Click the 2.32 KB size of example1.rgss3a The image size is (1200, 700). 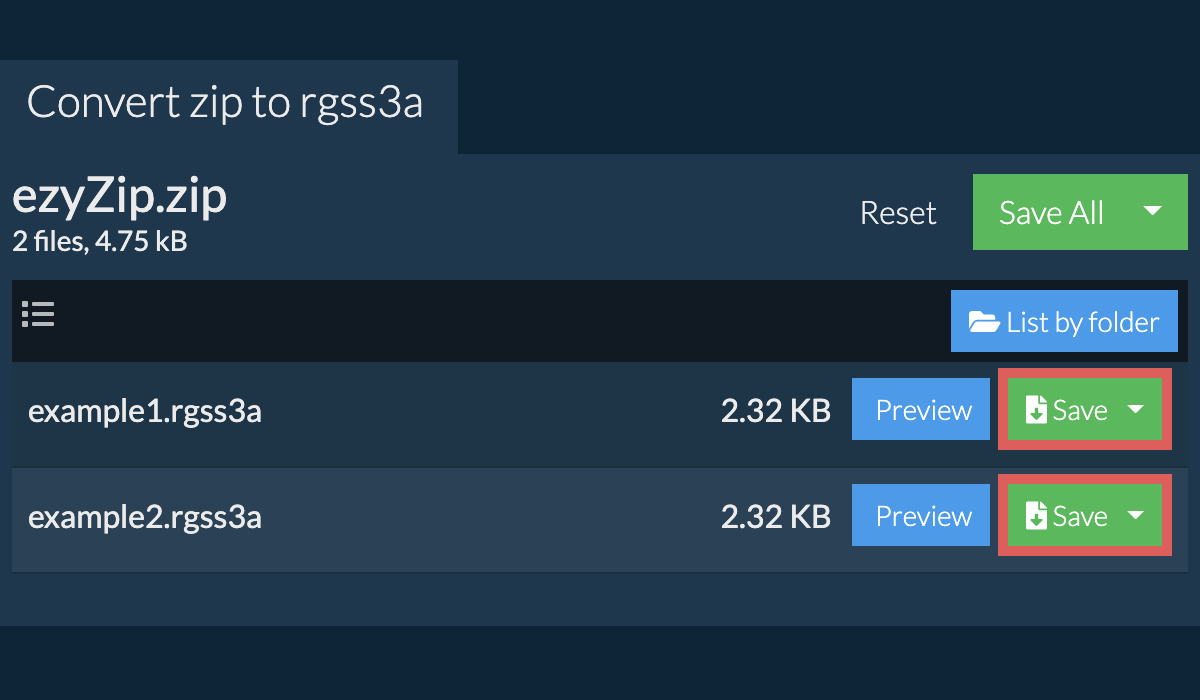point(777,409)
